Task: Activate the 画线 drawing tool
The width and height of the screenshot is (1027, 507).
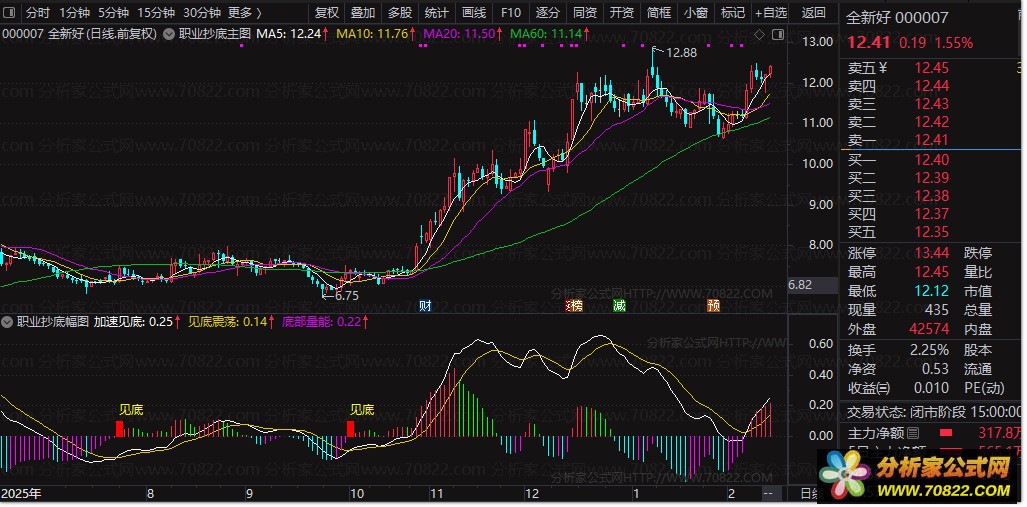Action: pos(474,12)
